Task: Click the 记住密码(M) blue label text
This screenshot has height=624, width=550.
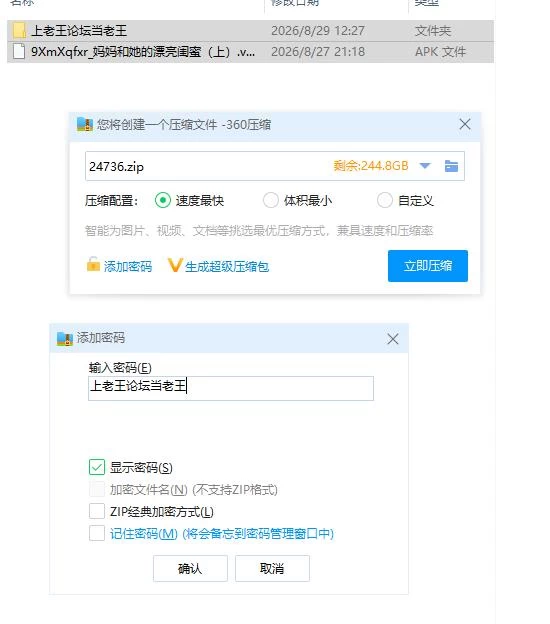Action: [222, 533]
